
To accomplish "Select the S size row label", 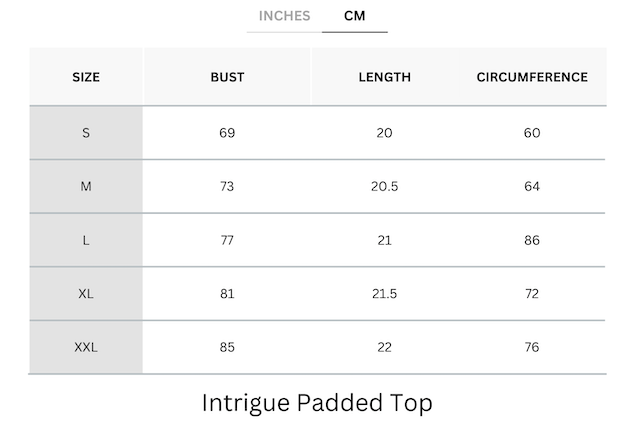I will pos(86,133).
